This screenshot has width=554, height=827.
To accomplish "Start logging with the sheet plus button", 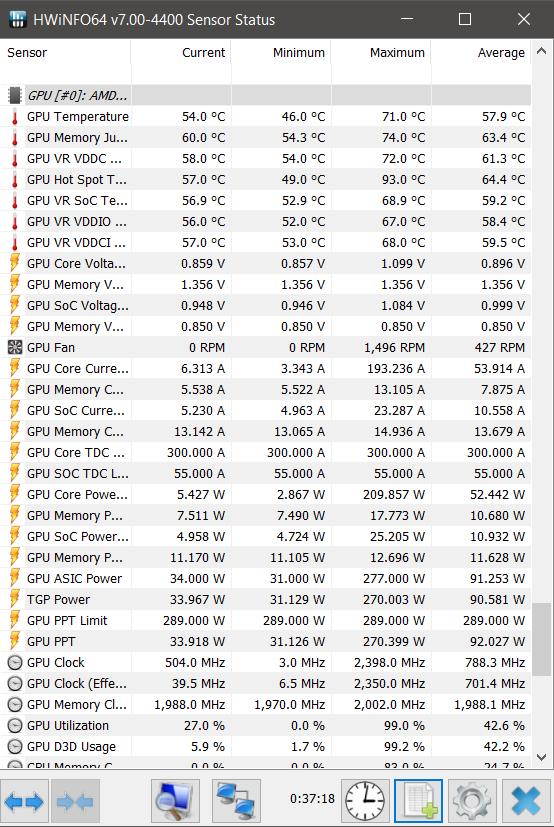I will pos(418,802).
